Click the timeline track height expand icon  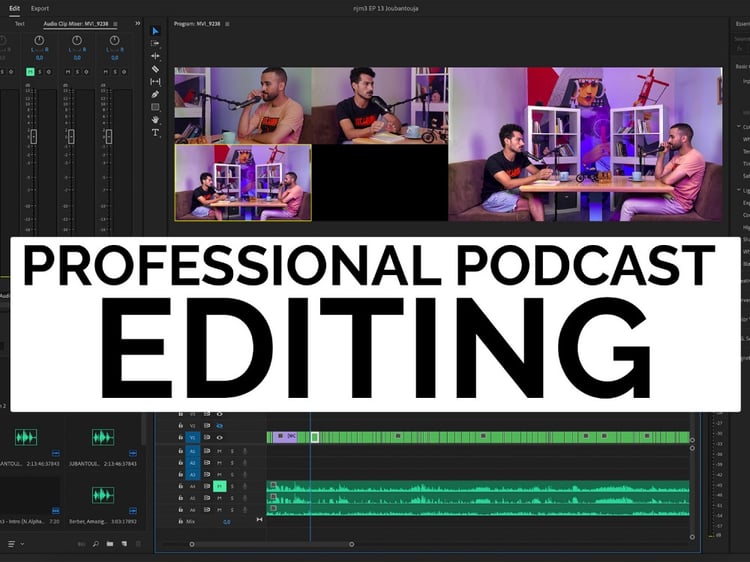tap(259, 519)
